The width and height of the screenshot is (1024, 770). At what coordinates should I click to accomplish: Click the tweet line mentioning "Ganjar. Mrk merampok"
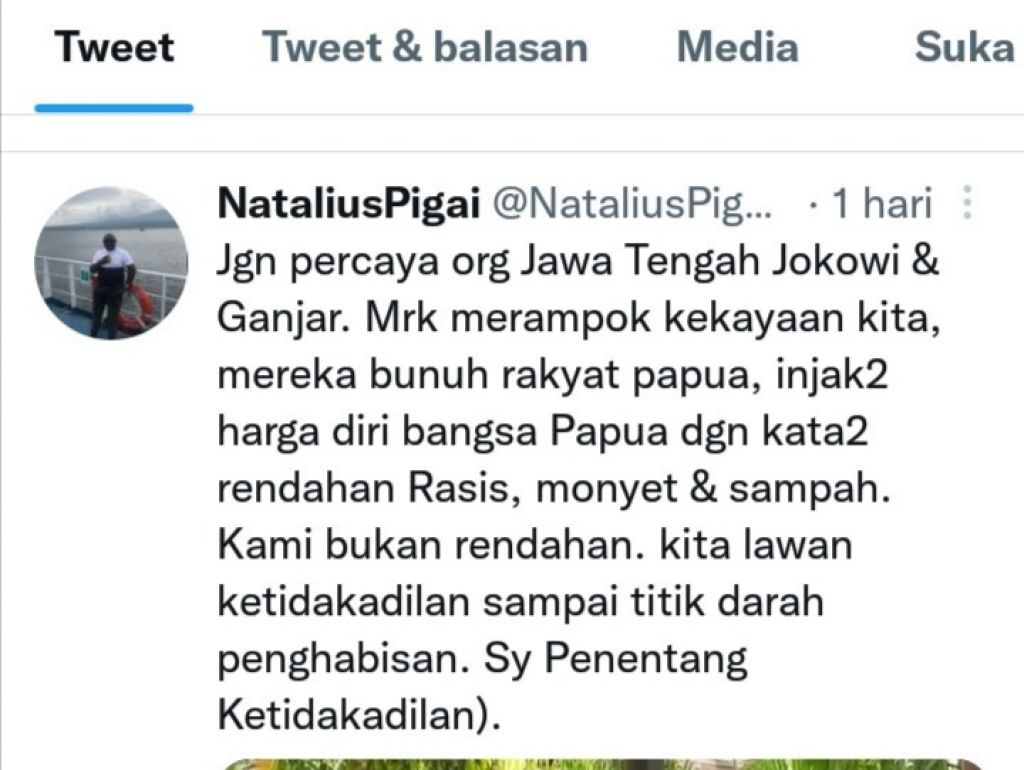579,318
